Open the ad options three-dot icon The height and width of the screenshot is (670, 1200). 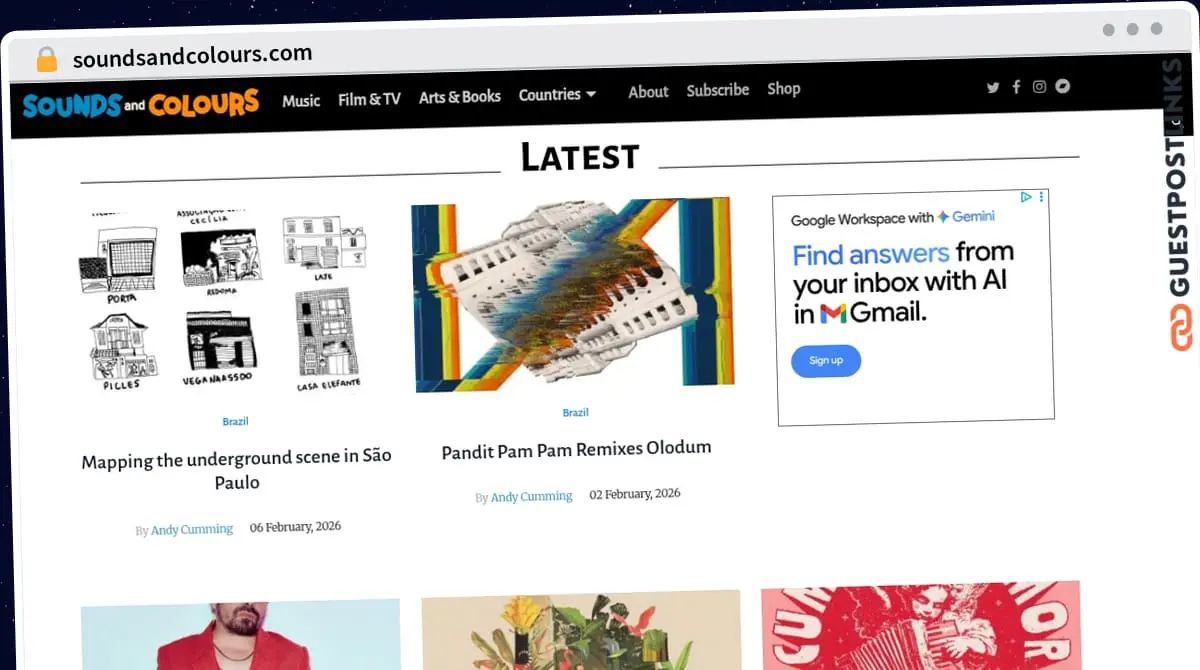[x=1041, y=197]
